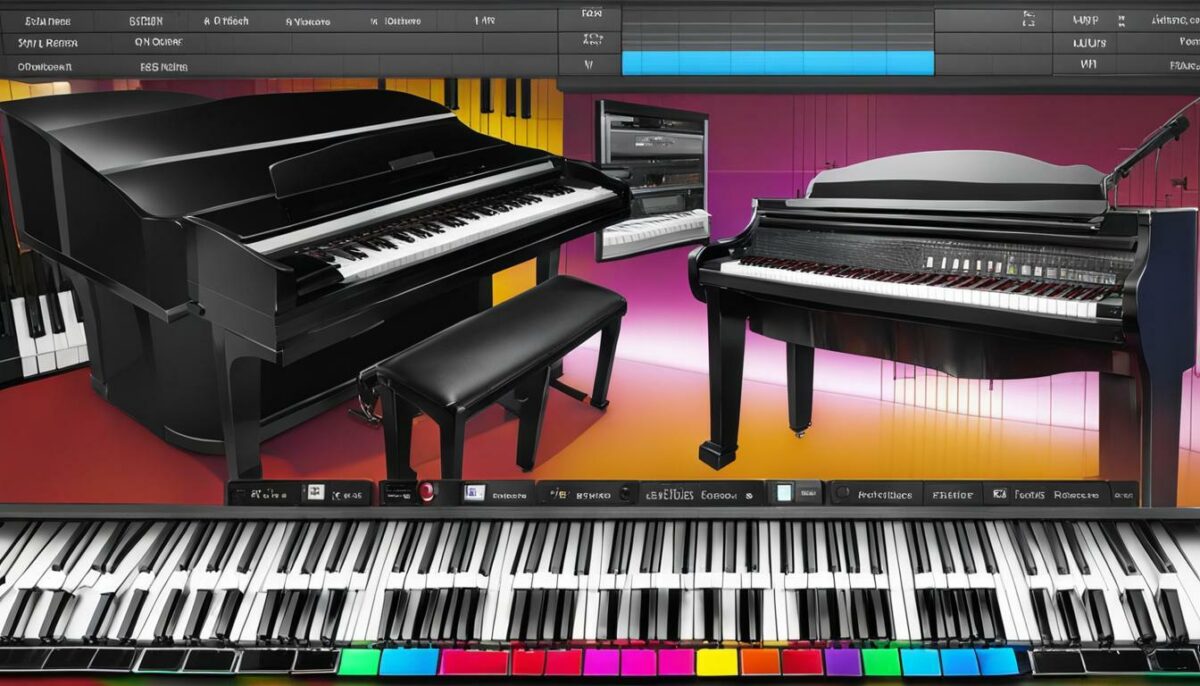Select the record LED icon in control strip
The height and width of the screenshot is (686, 1200).
(424, 490)
